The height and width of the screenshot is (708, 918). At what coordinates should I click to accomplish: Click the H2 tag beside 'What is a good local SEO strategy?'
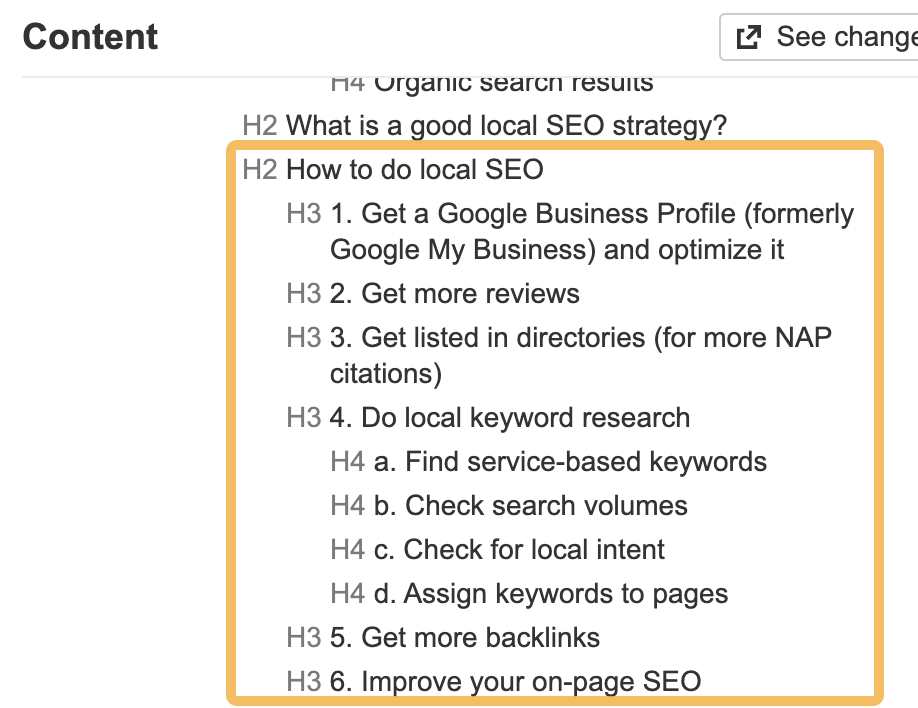(259, 126)
